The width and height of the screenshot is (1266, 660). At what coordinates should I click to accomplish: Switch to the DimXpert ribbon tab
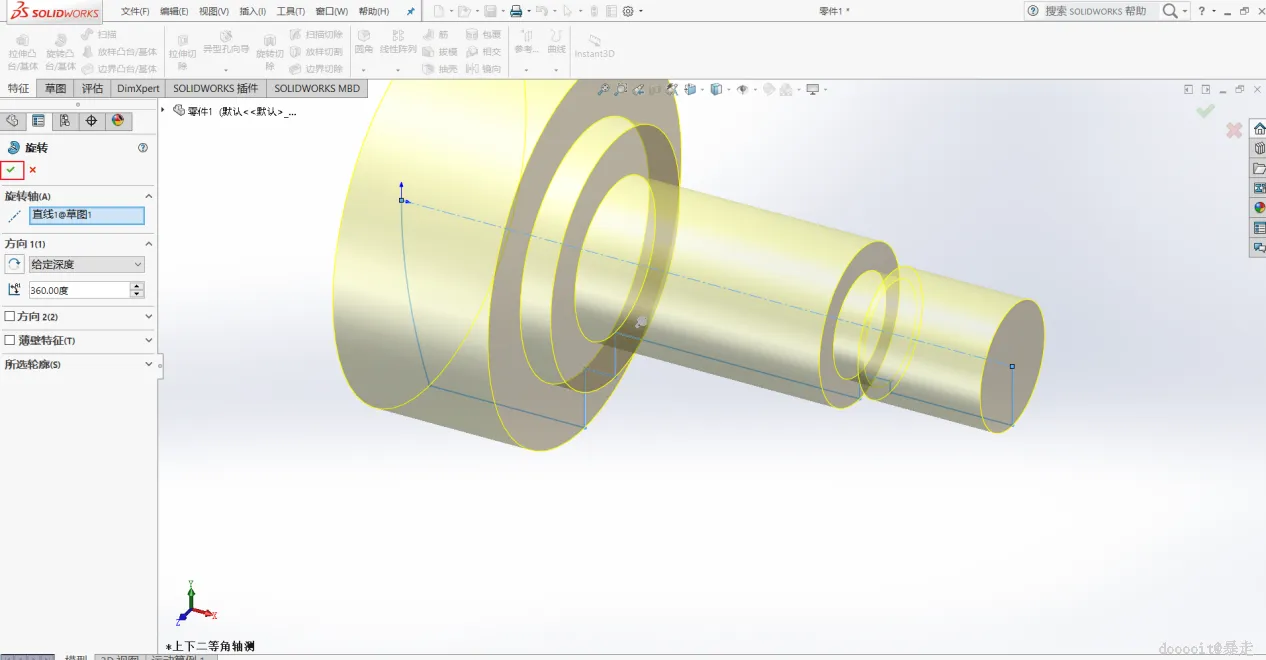coord(138,88)
